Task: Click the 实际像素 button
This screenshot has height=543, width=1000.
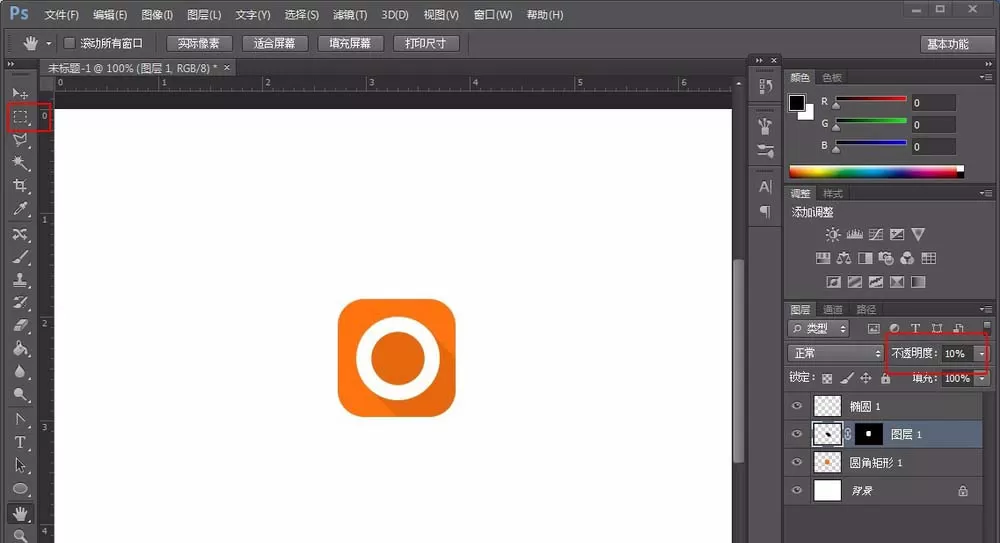Action: coord(198,43)
